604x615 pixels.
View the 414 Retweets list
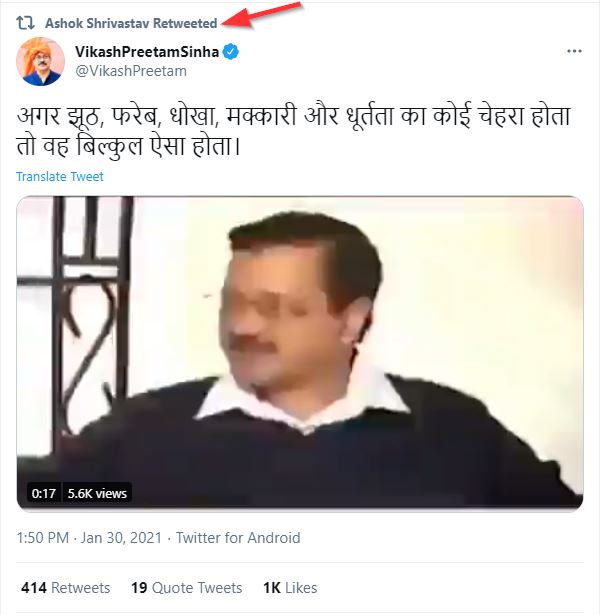65,587
